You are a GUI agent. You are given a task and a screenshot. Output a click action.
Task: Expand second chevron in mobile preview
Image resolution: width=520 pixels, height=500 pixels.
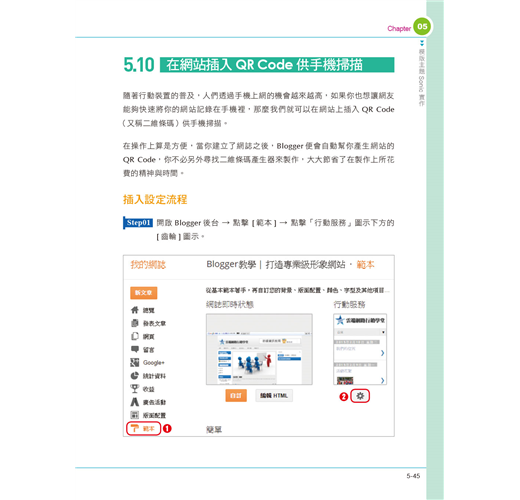tap(382, 380)
